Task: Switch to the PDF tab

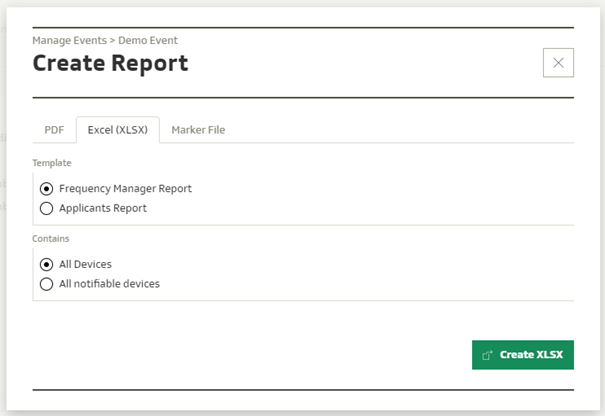Action: (54, 130)
